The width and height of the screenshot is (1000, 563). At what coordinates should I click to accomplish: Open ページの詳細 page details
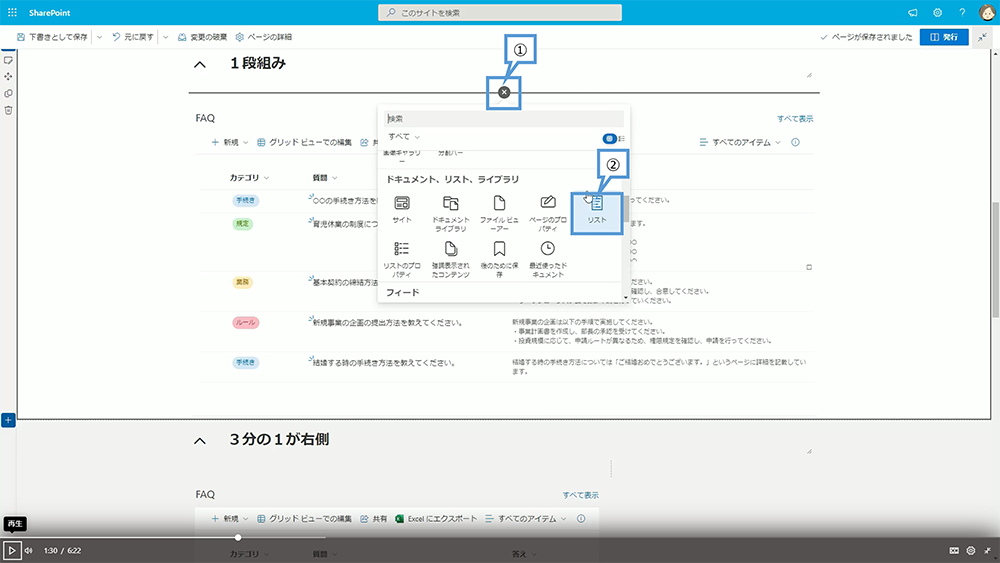coord(263,37)
